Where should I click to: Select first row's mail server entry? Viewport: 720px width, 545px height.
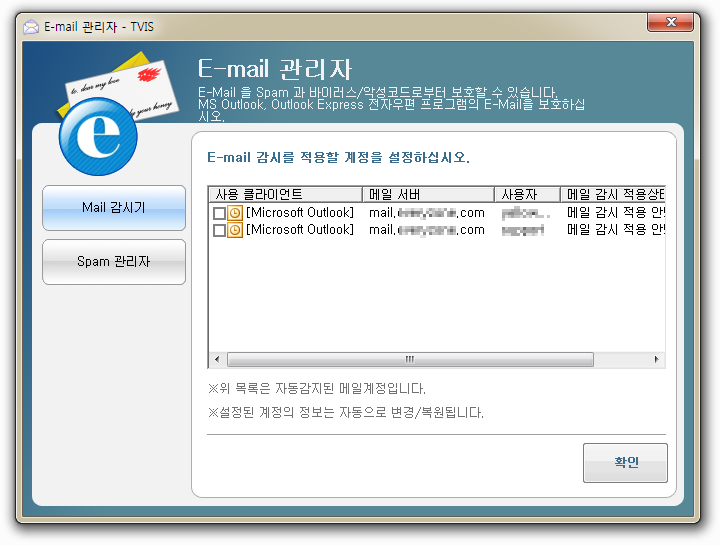(427, 213)
